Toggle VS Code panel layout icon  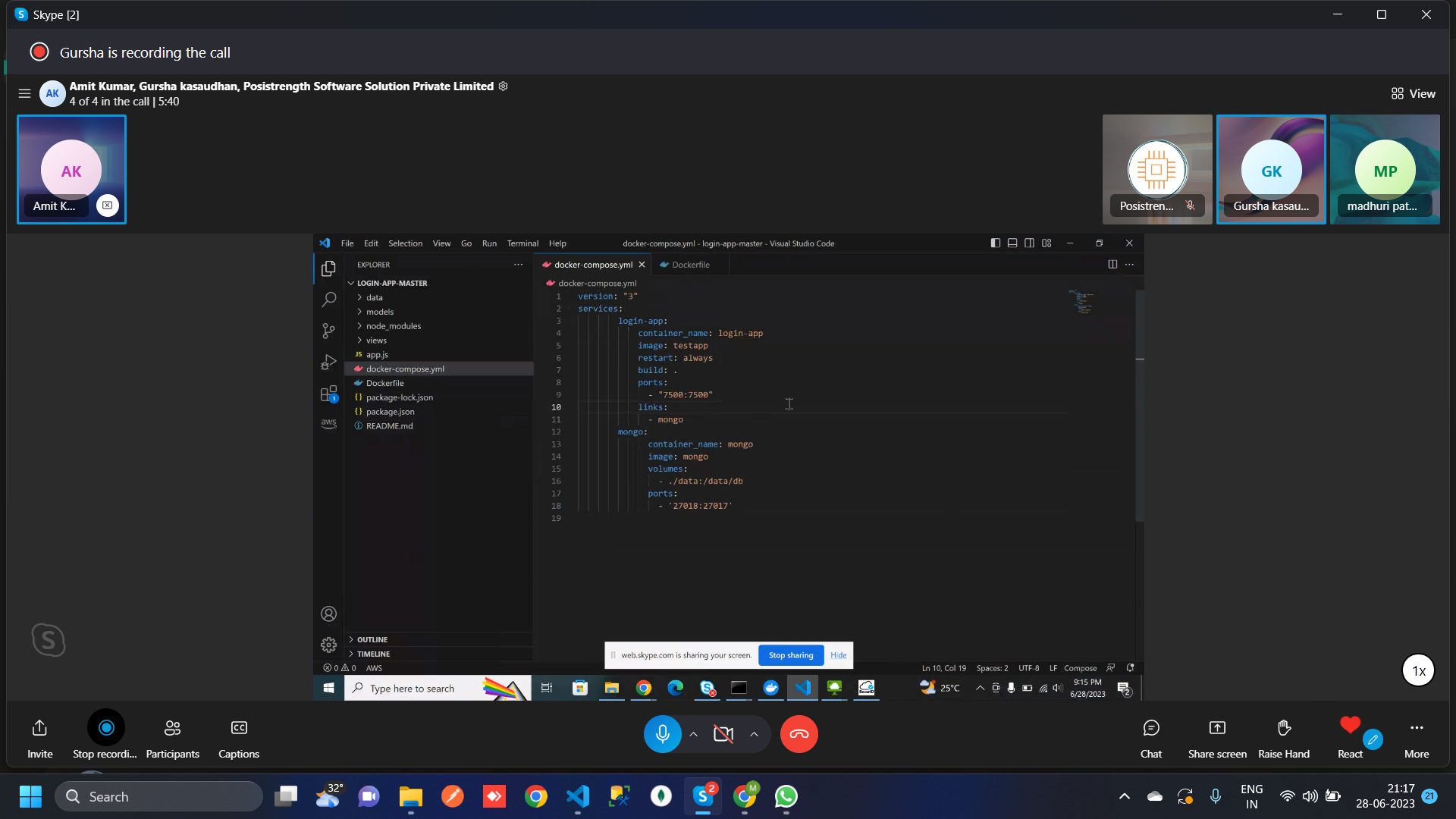[x=1012, y=243]
